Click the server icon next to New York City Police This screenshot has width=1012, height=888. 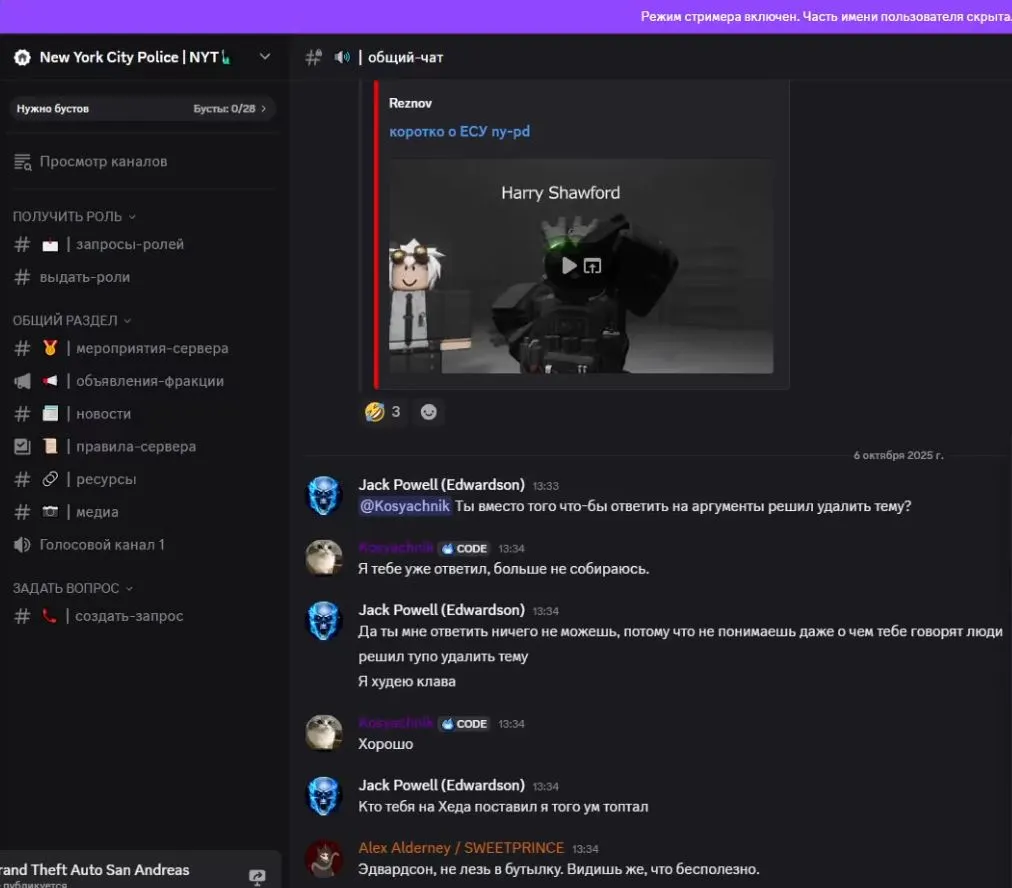[22, 57]
